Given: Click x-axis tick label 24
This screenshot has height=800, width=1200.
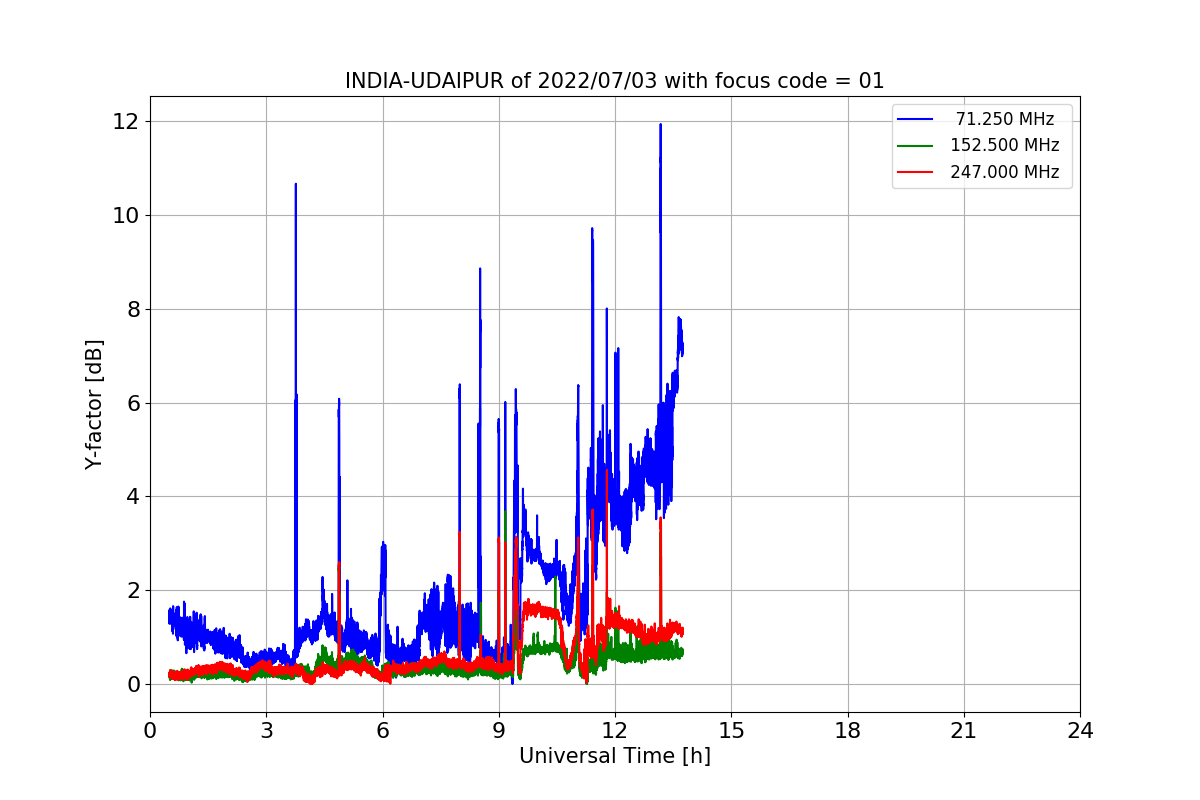Looking at the screenshot, I should [1080, 730].
